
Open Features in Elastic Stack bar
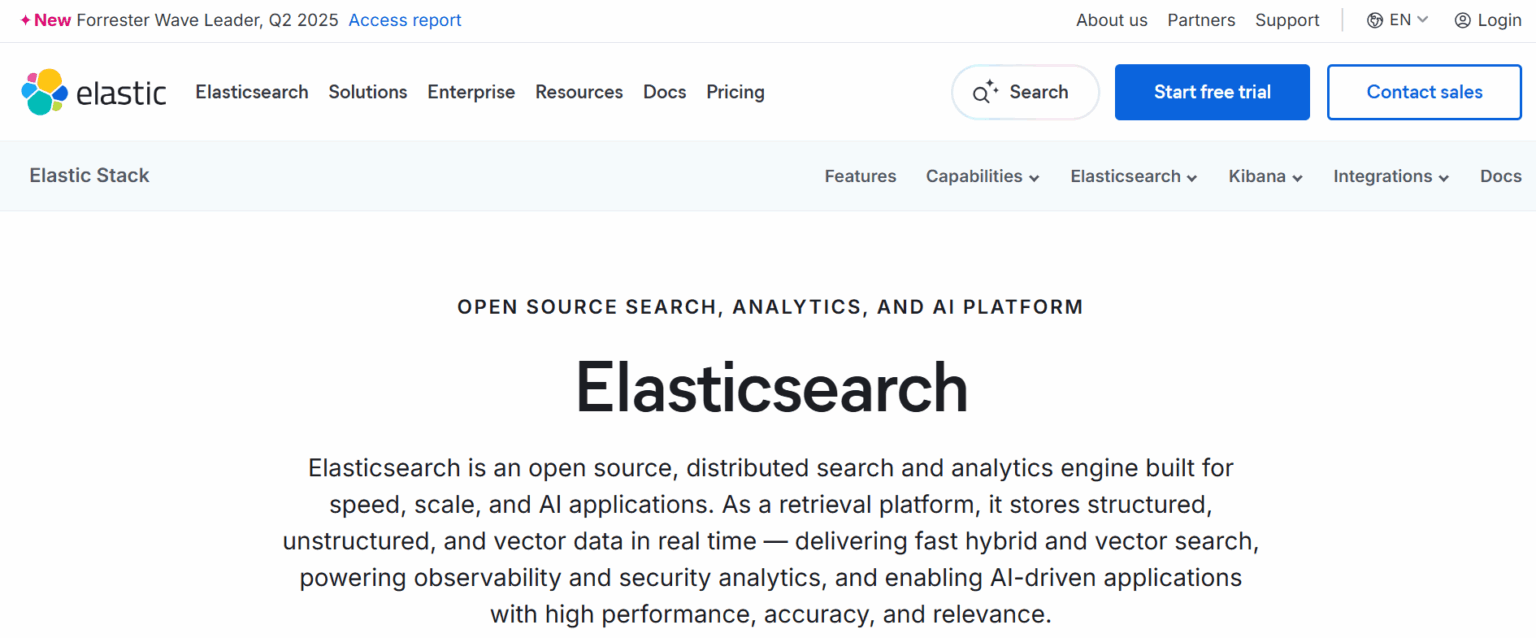pyautogui.click(x=860, y=176)
